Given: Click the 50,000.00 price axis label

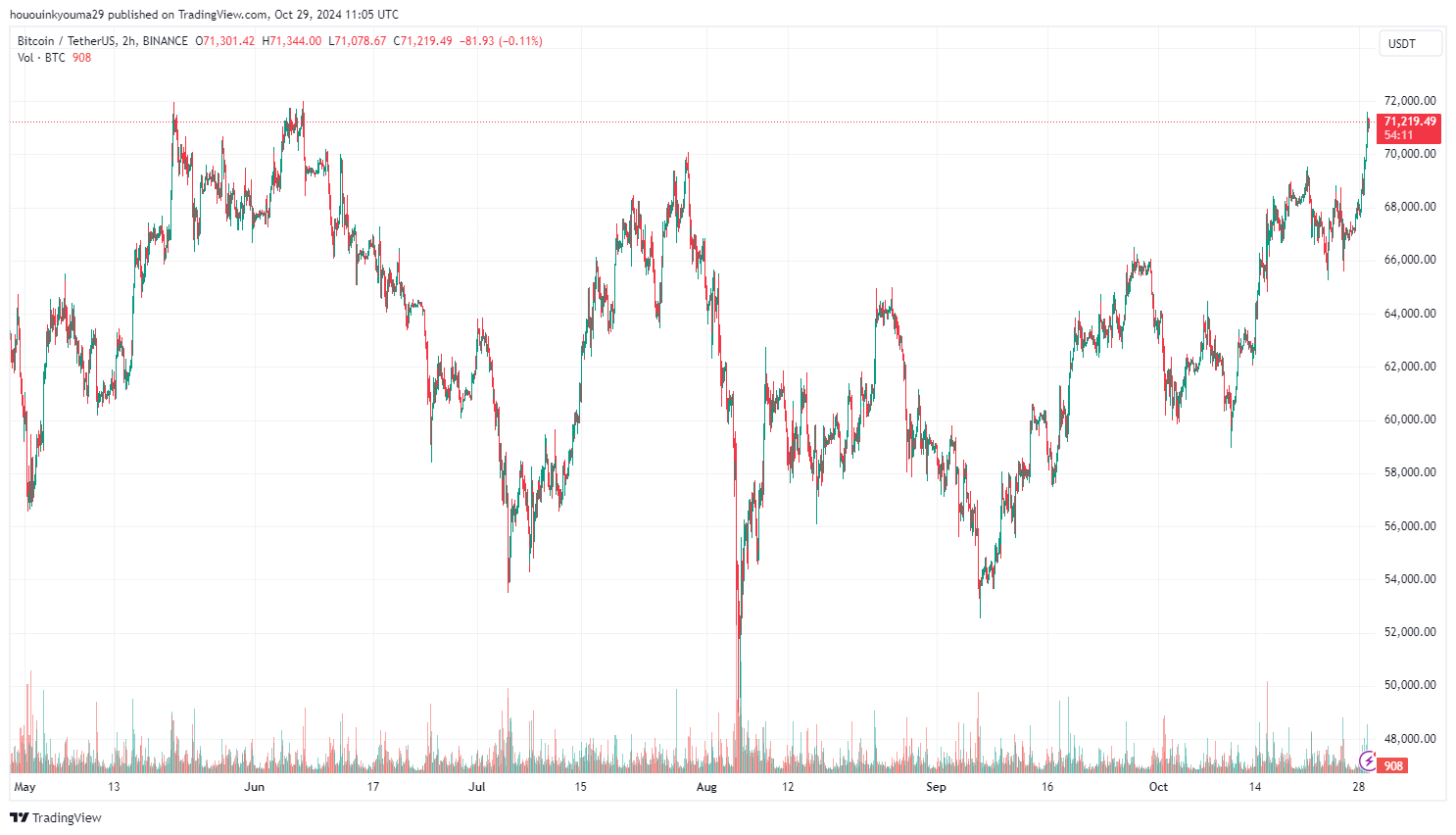Looking at the screenshot, I should click(x=1410, y=685).
